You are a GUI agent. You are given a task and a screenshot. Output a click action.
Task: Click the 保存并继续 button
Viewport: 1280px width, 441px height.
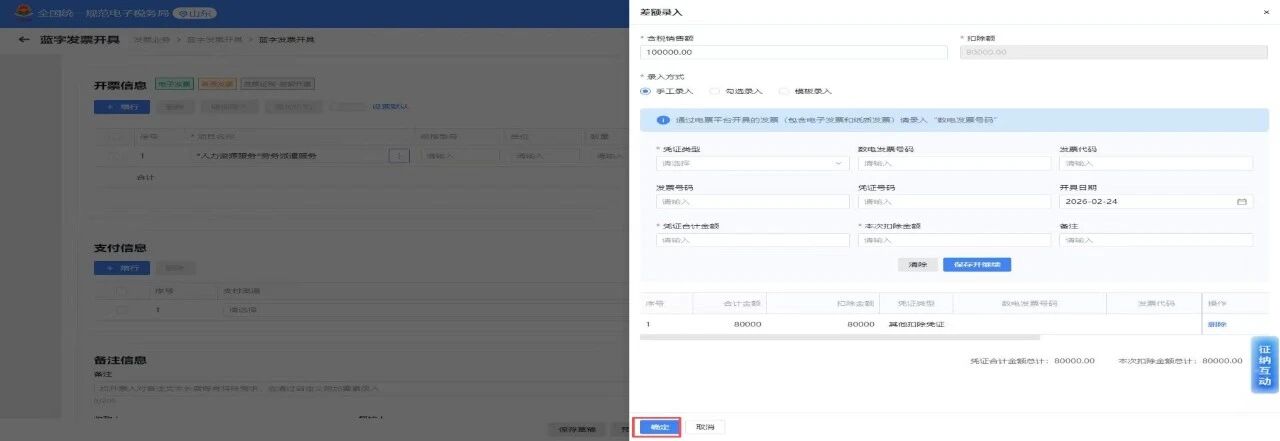click(976, 265)
